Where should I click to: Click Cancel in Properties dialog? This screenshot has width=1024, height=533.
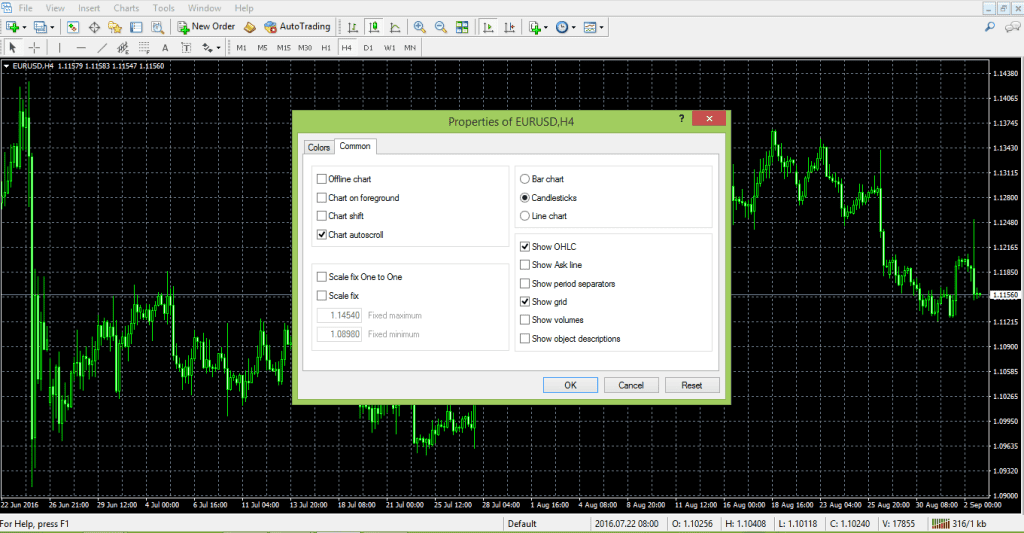(631, 385)
